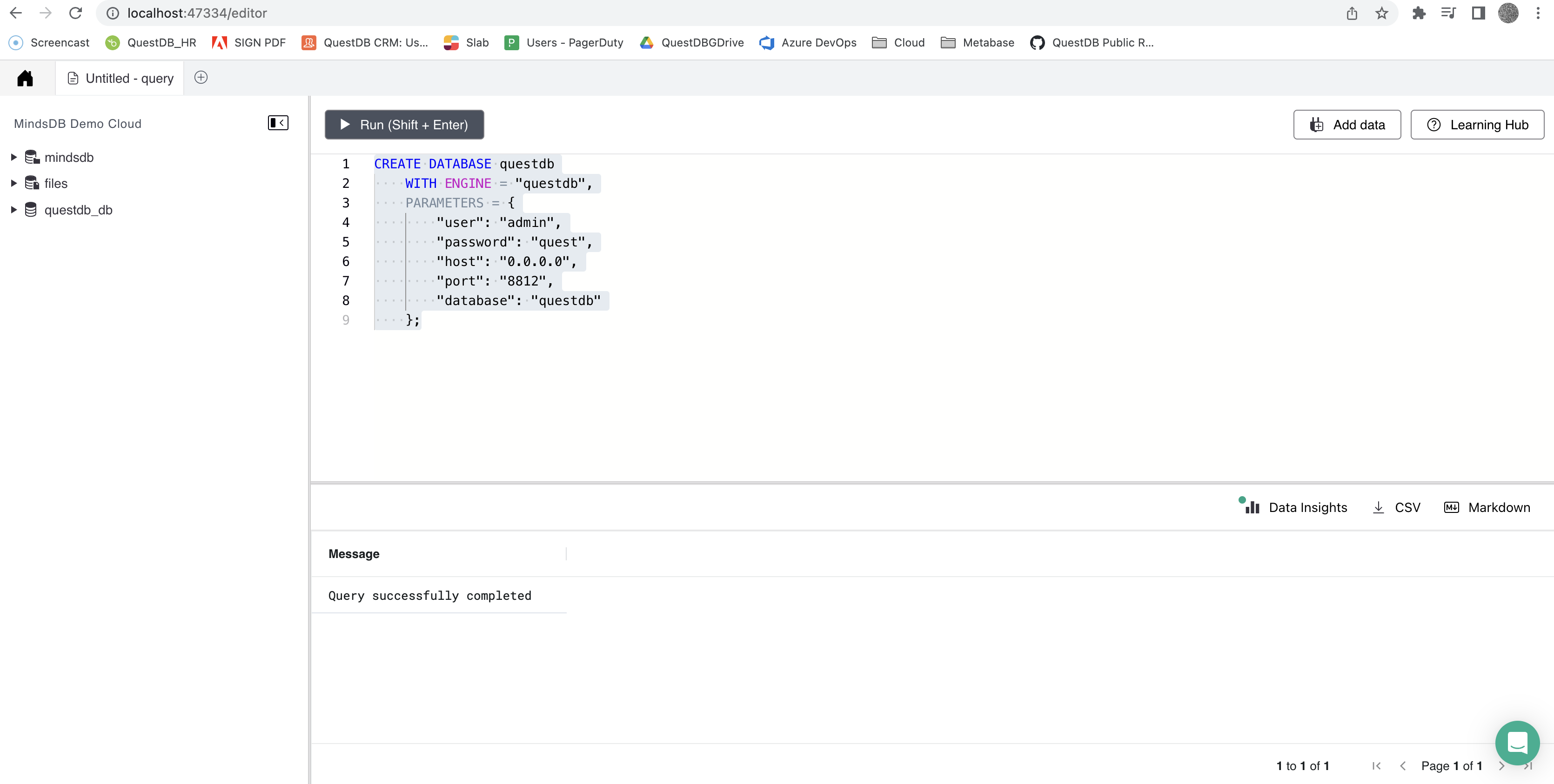Open the Learning Hub
The width and height of the screenshot is (1554, 784).
click(1477, 125)
